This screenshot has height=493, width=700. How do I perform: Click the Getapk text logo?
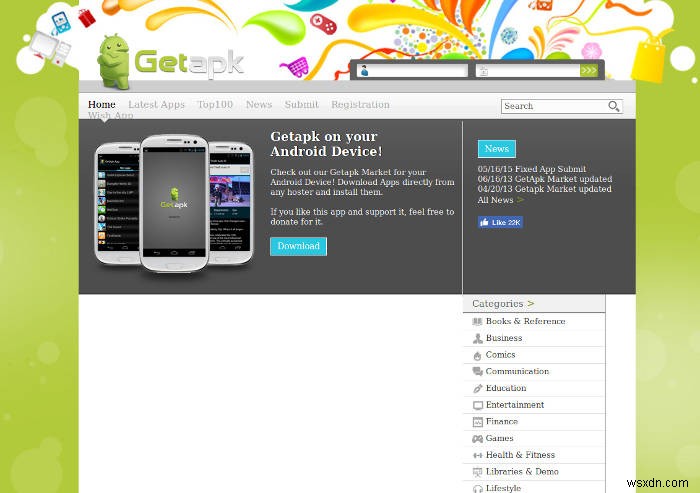click(189, 63)
